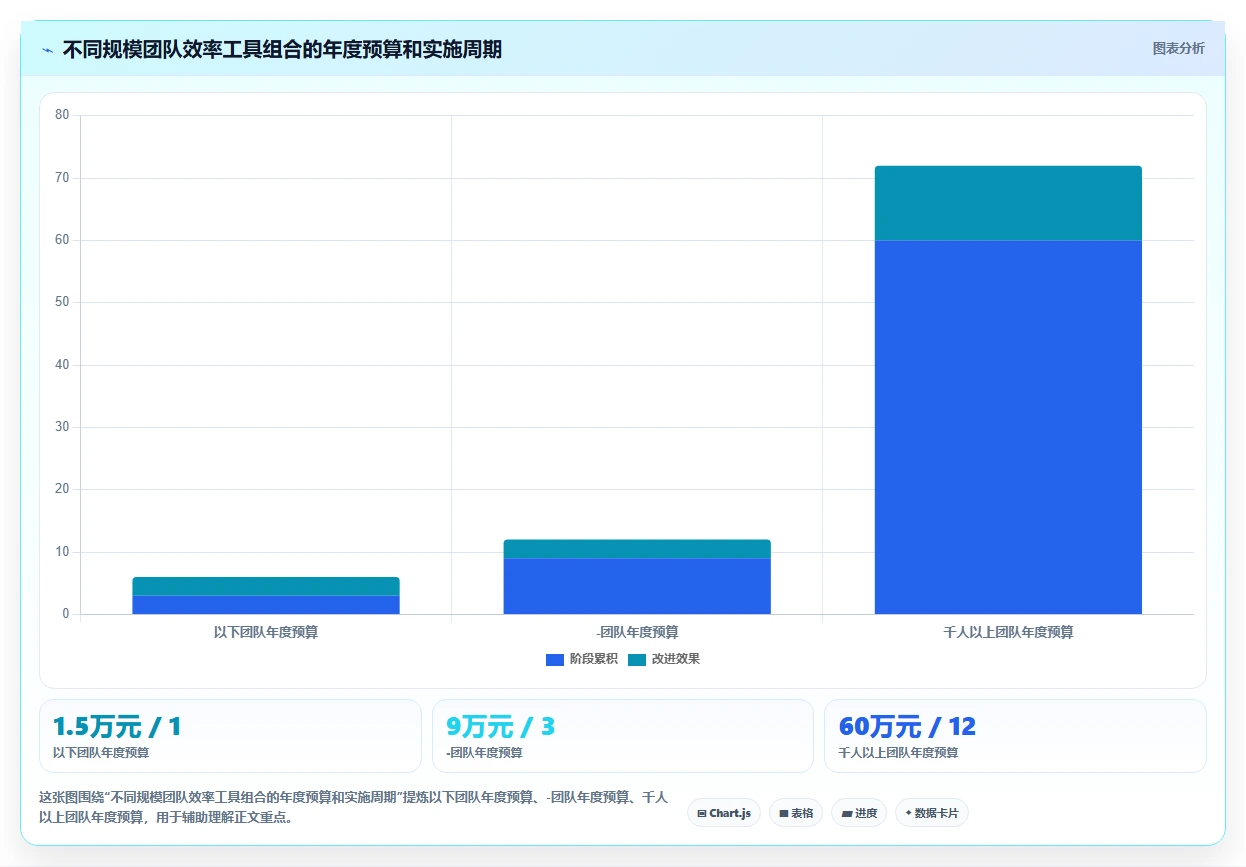Screen dimensions: 1246x867
Task: Click the y-axis value 10
Action: pyautogui.click(x=62, y=552)
